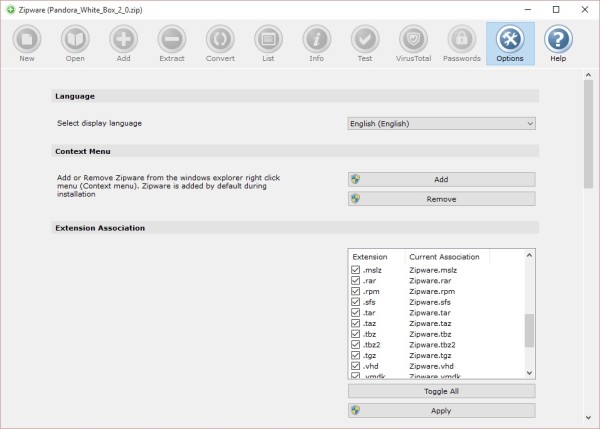Viewport: 600px width, 429px height.
Task: Click the Add files toolbar icon
Action: 123,39
